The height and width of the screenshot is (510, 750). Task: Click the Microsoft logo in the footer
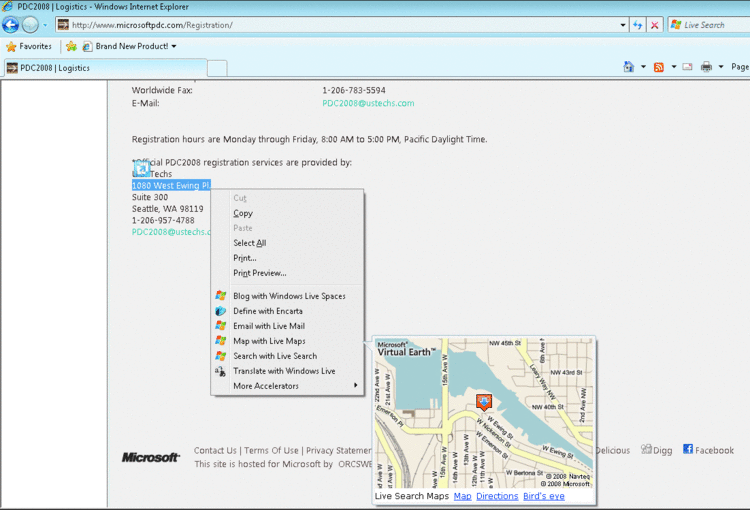(x=151, y=457)
